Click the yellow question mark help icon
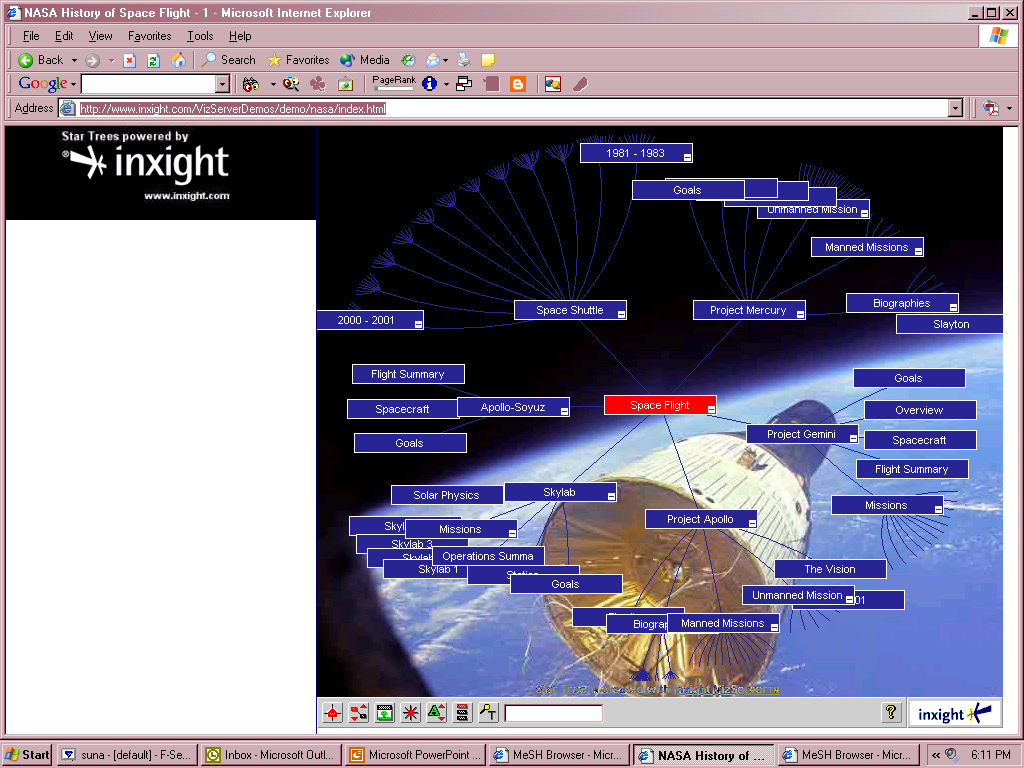 click(x=891, y=712)
